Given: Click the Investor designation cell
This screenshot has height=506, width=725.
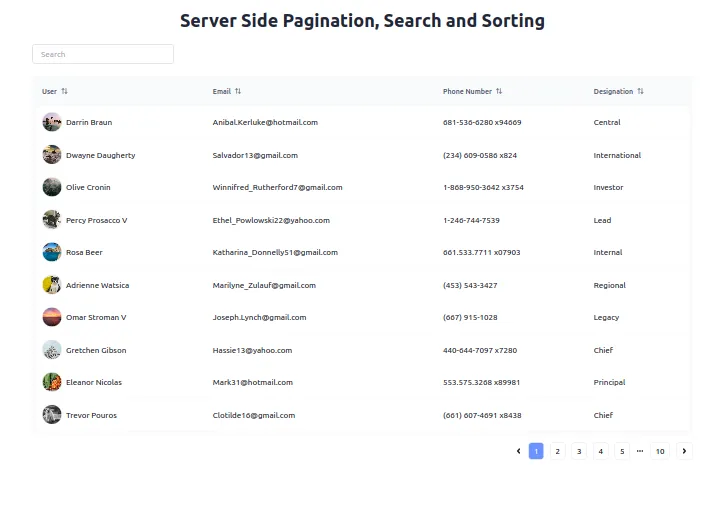Looking at the screenshot, I should pos(608,187).
